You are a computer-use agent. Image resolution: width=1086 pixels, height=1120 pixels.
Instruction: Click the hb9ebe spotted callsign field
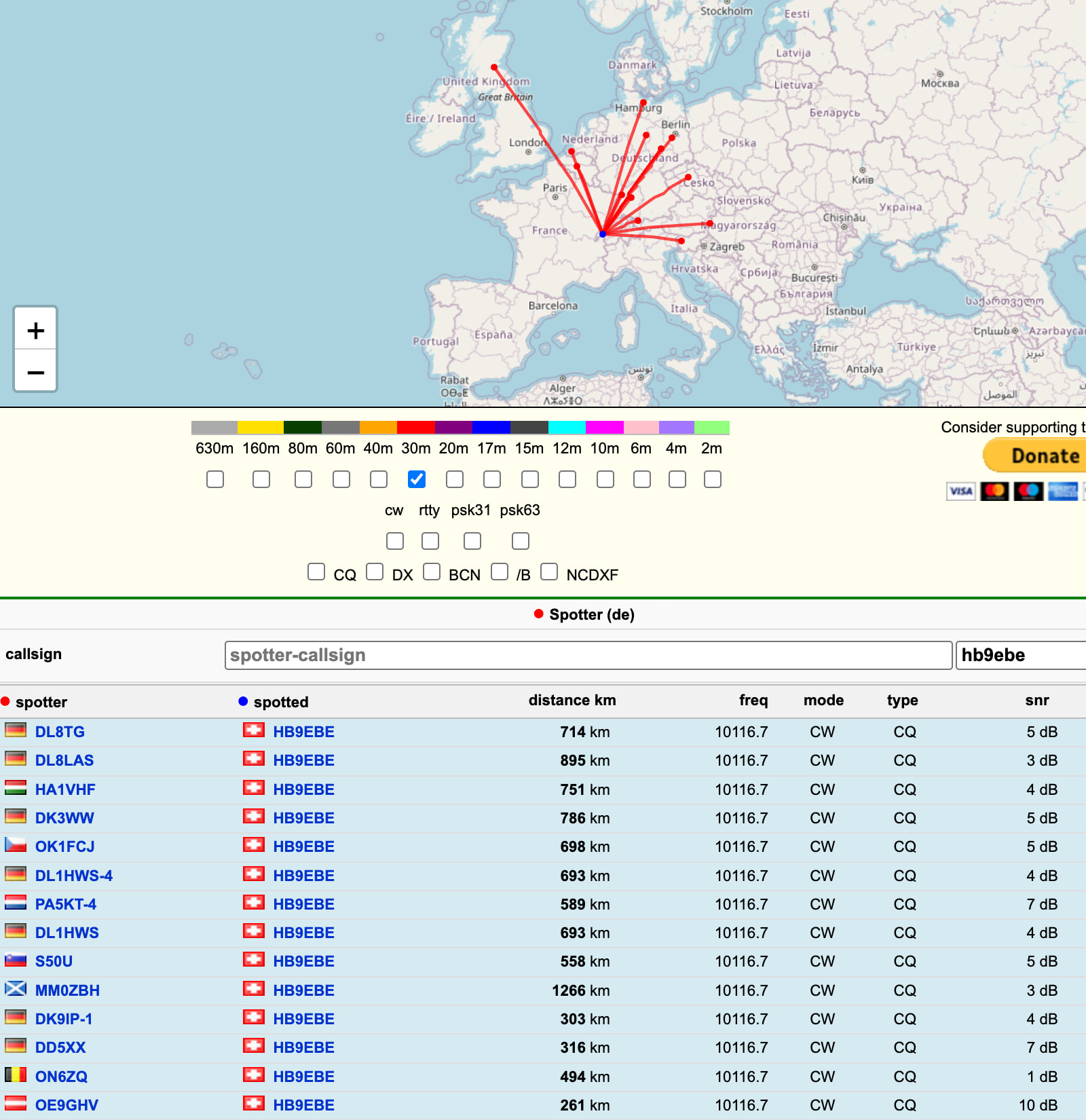(1019, 655)
